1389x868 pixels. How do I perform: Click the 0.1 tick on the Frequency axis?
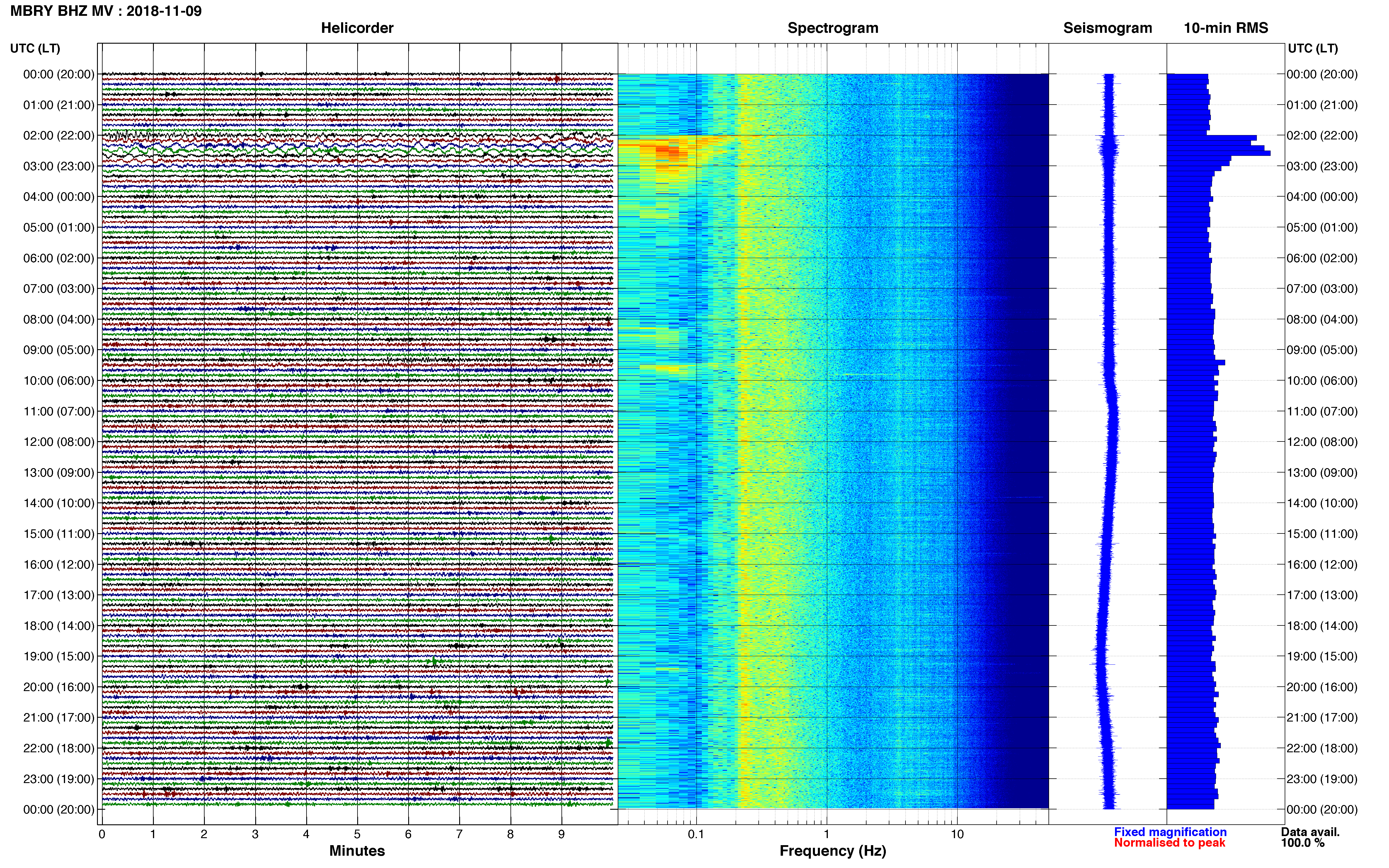tap(696, 834)
